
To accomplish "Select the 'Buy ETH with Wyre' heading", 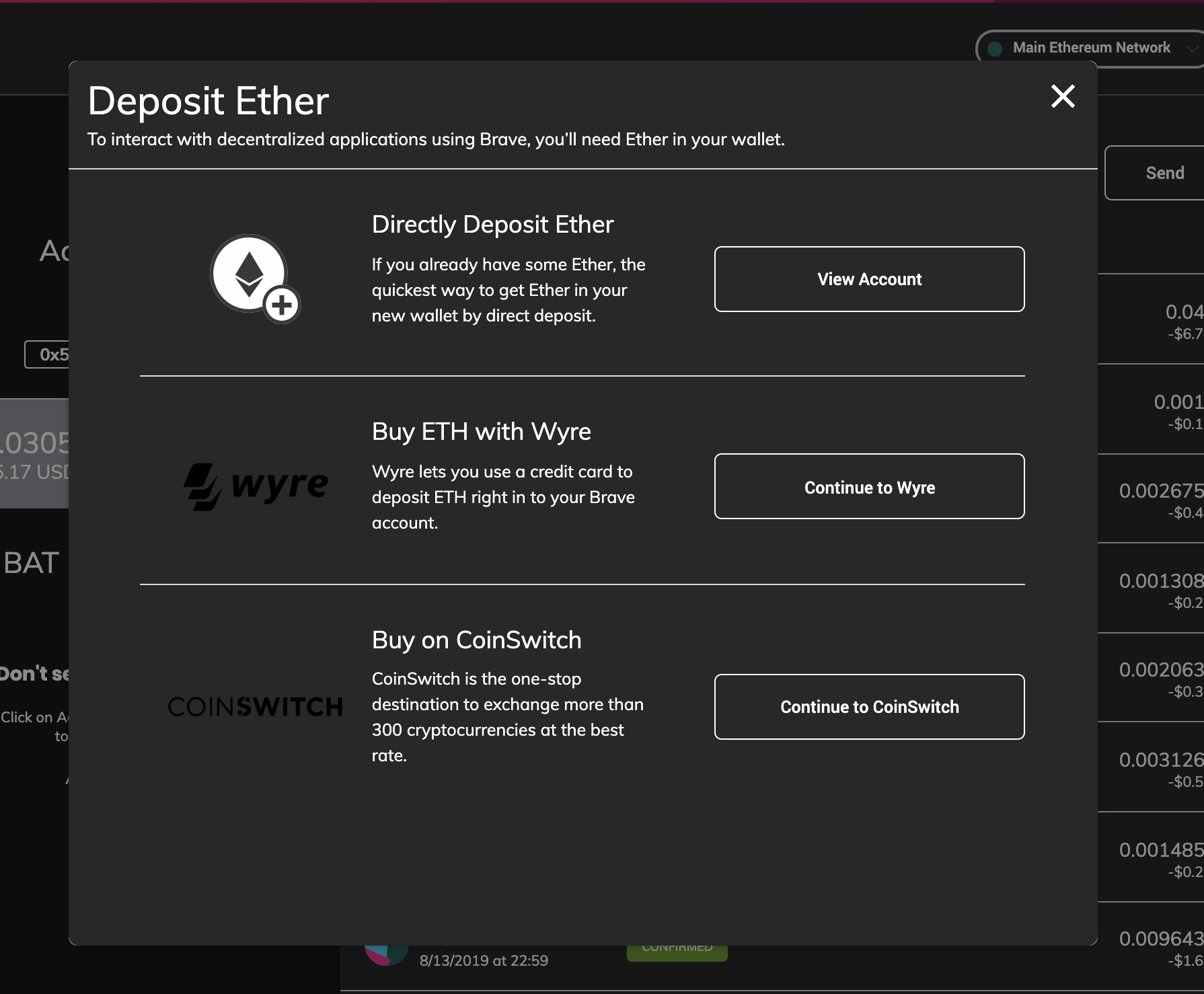I will point(481,432).
